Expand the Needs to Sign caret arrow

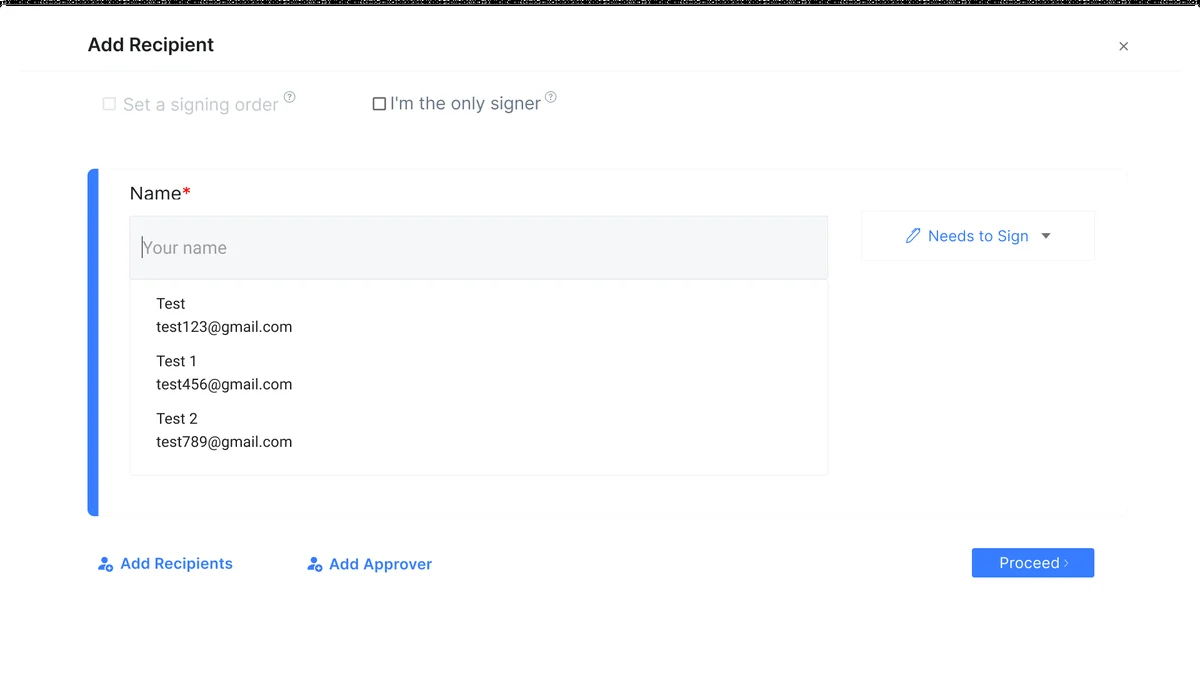(1046, 236)
